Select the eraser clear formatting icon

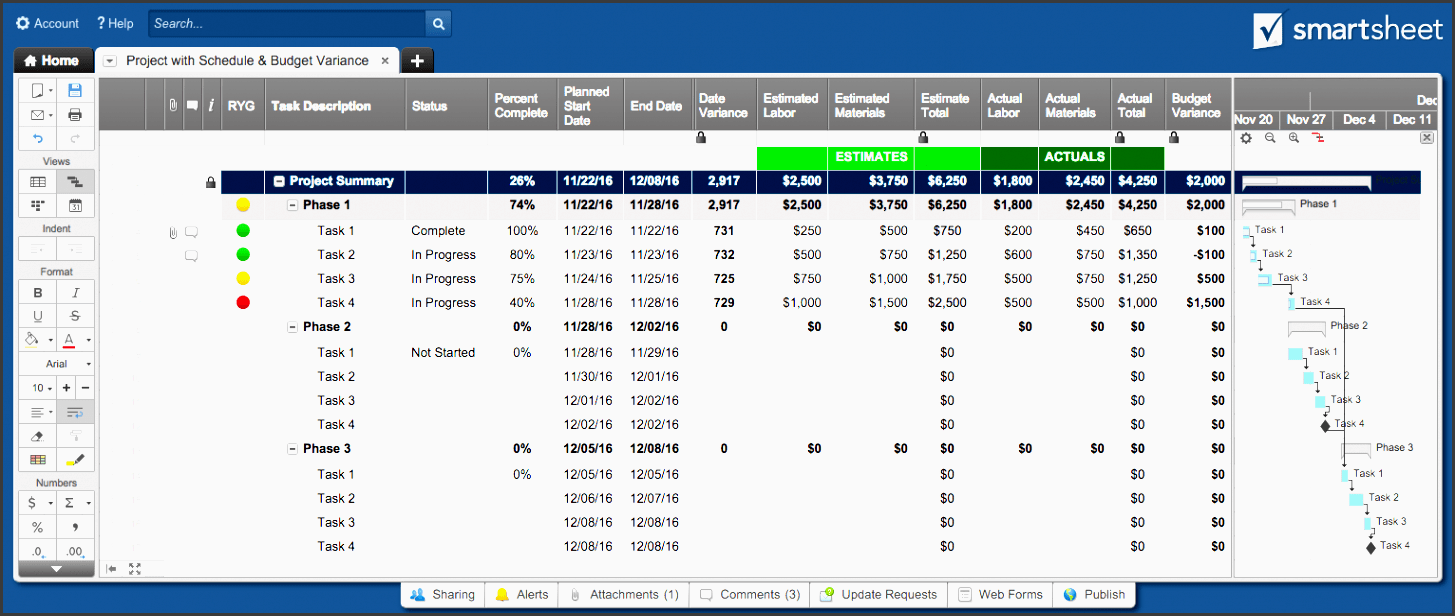38,436
